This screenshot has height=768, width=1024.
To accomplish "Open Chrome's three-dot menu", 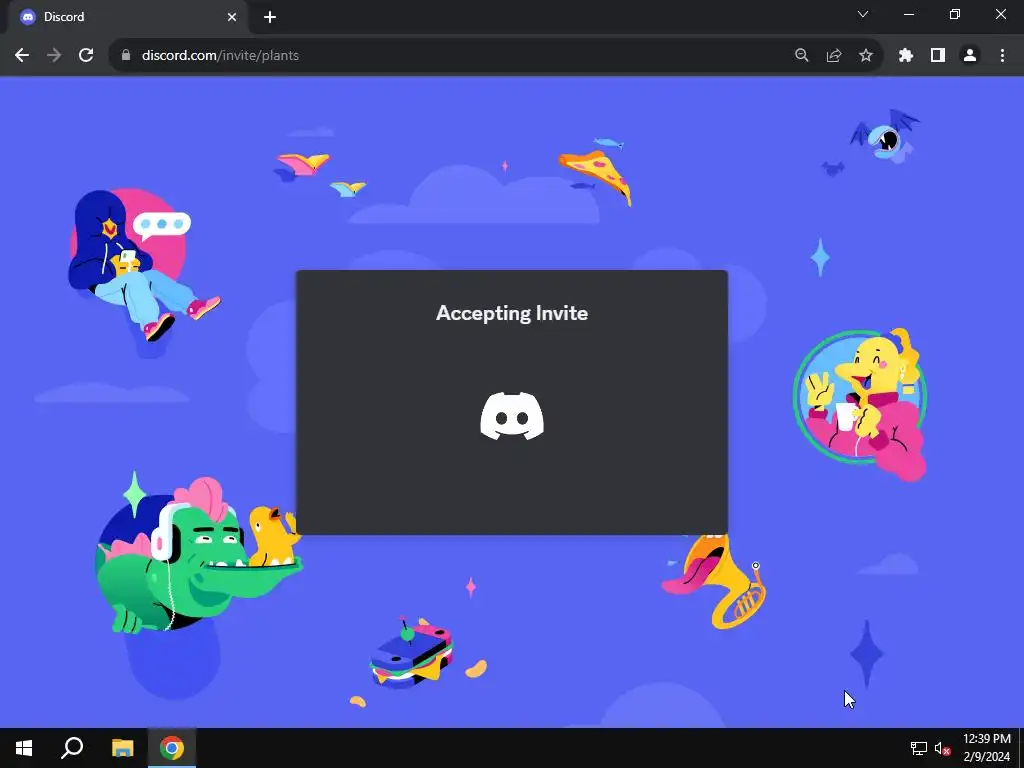I will pos(1002,56).
